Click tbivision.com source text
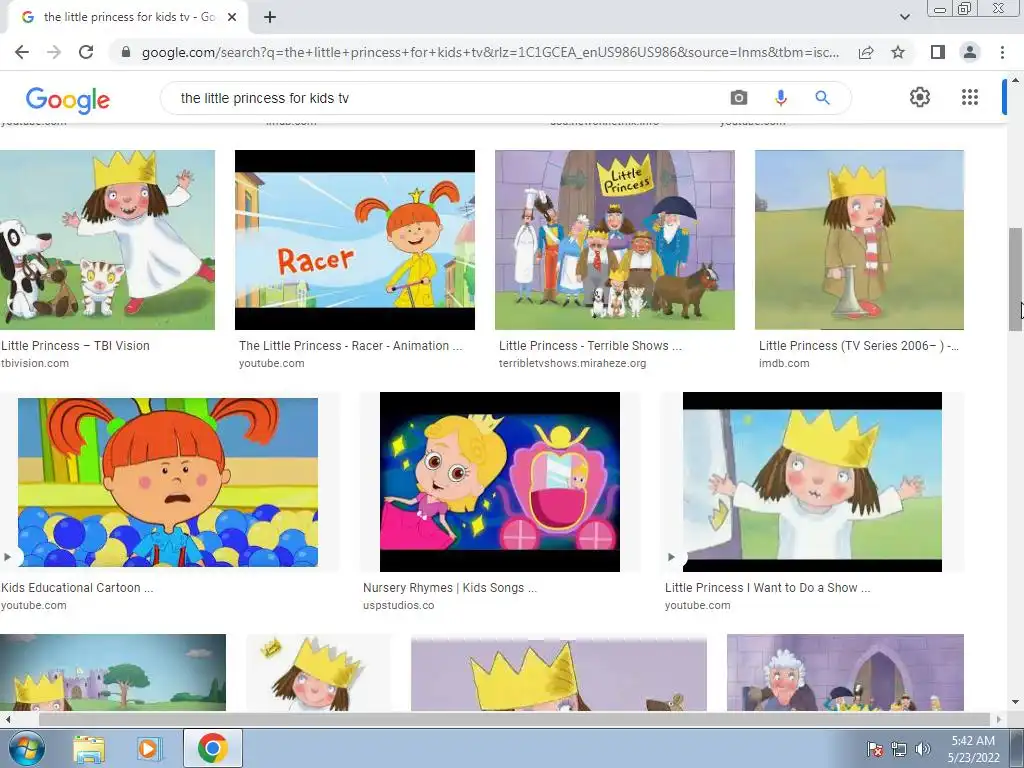Viewport: 1024px width, 768px height. click(35, 363)
